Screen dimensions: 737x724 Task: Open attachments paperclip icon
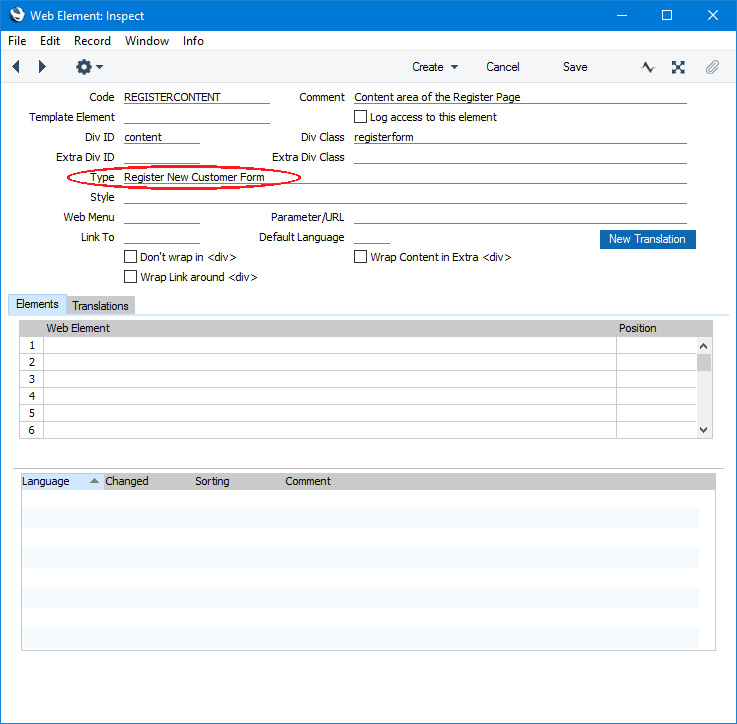[x=712, y=67]
